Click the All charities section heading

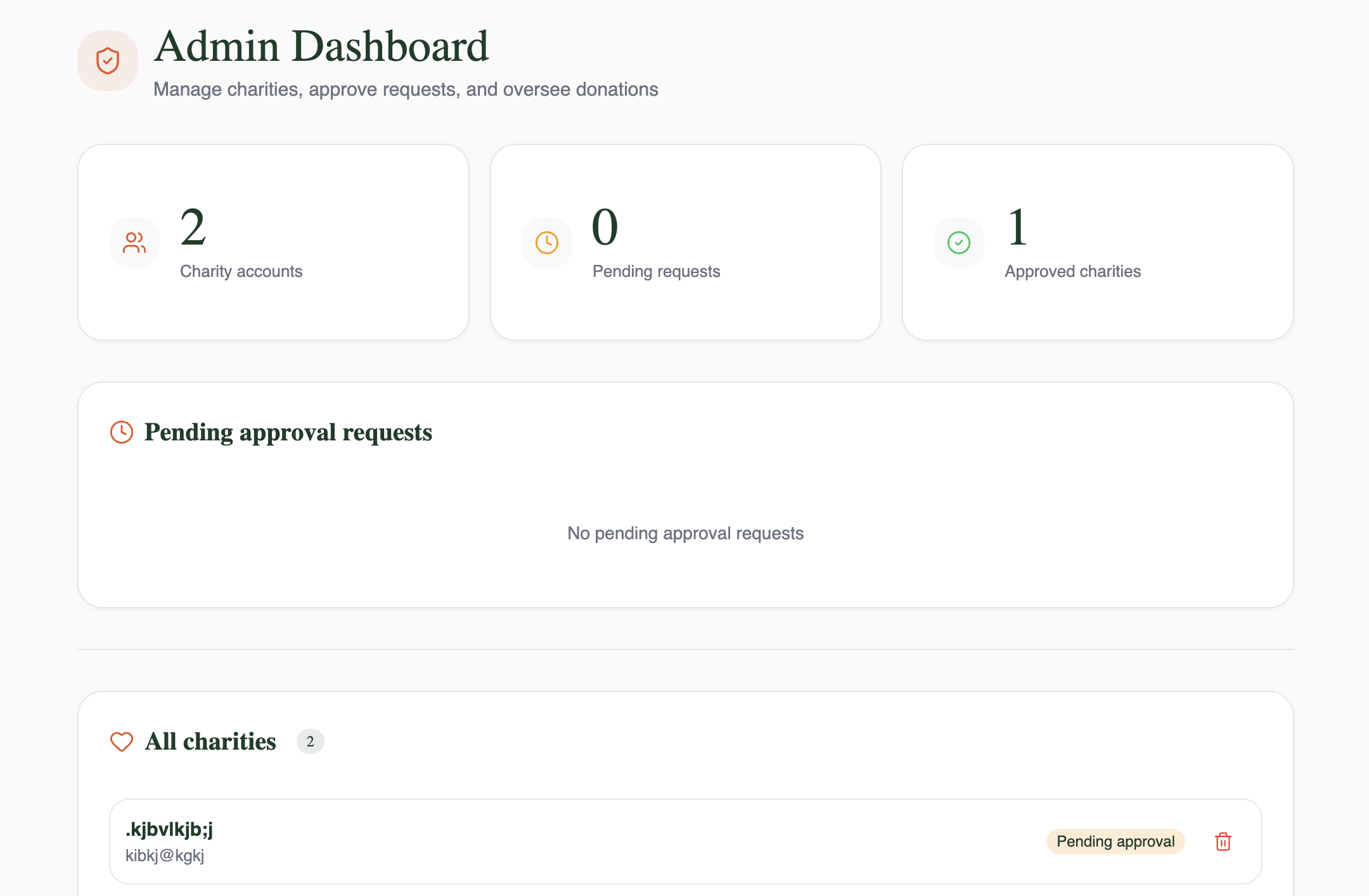[210, 741]
